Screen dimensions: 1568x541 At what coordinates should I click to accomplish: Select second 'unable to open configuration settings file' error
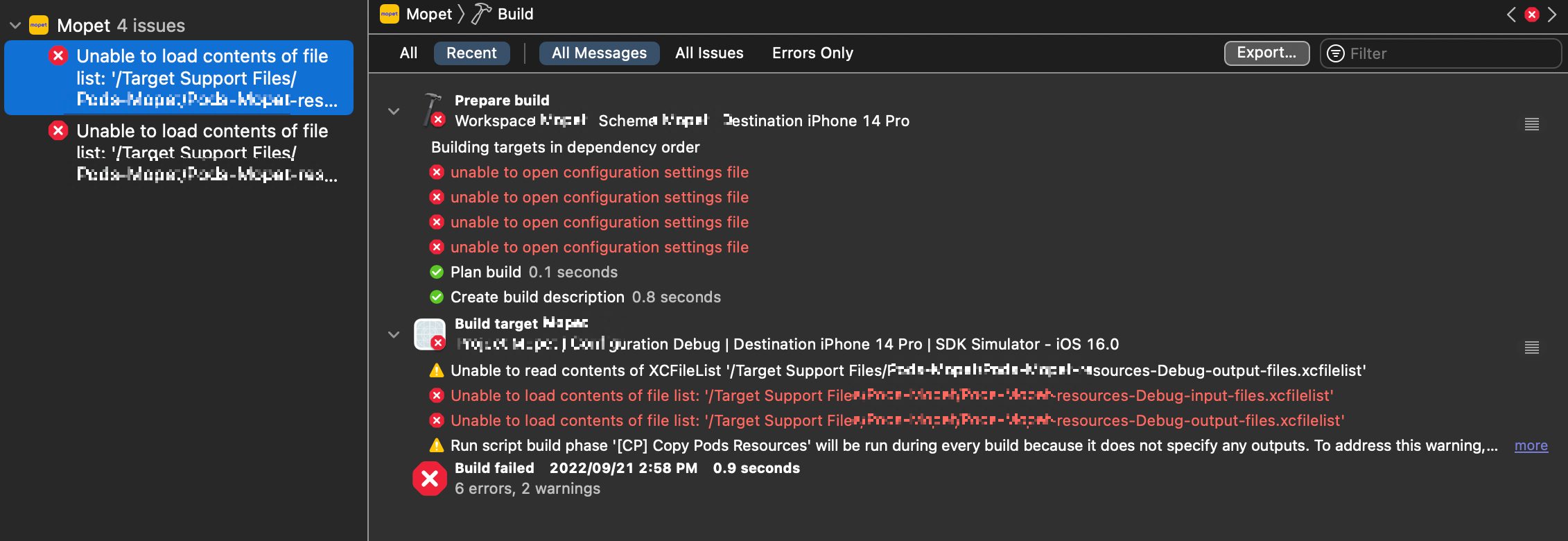pos(599,197)
